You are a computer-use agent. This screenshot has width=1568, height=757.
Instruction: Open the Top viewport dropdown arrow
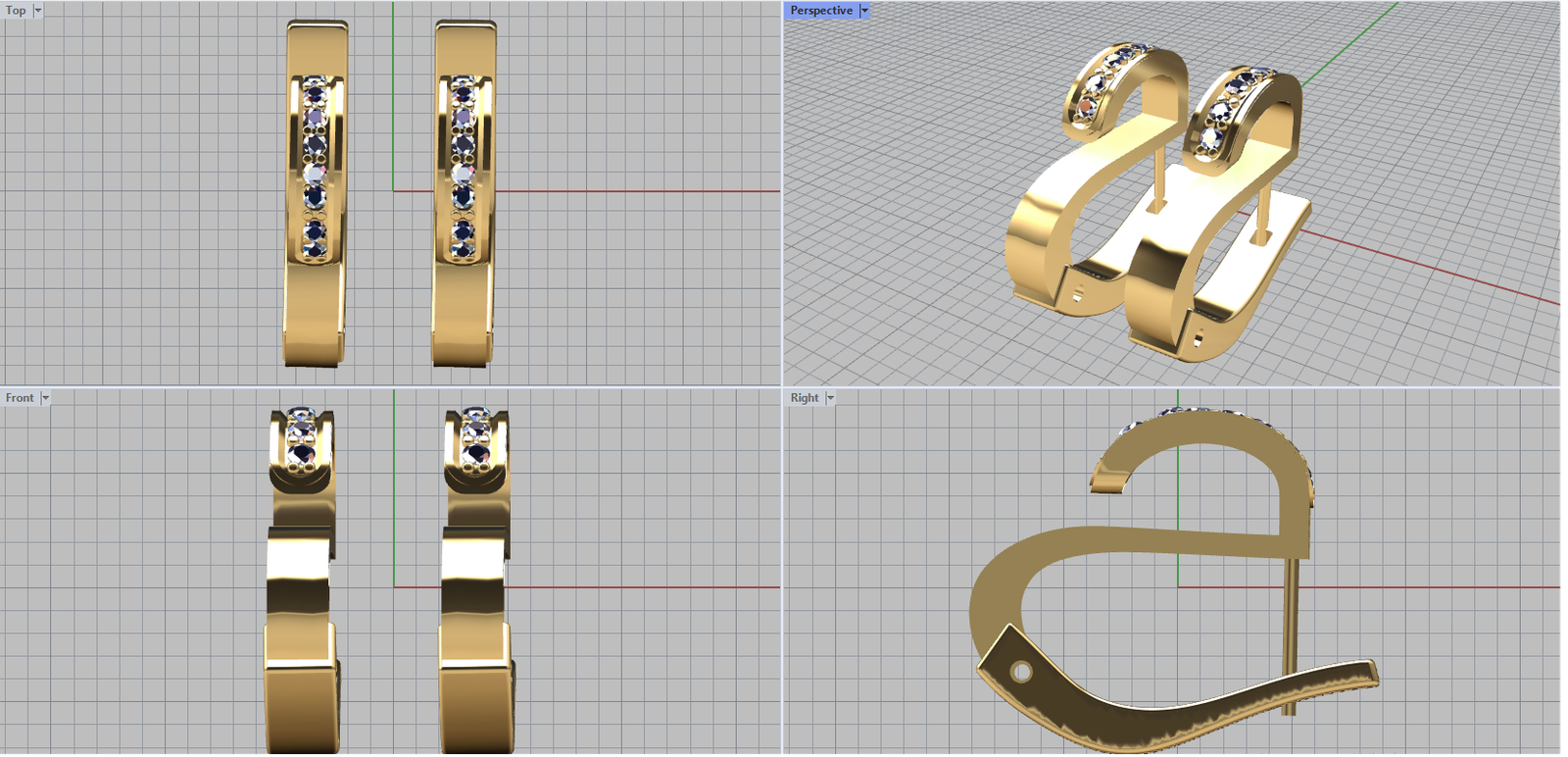tap(38, 11)
